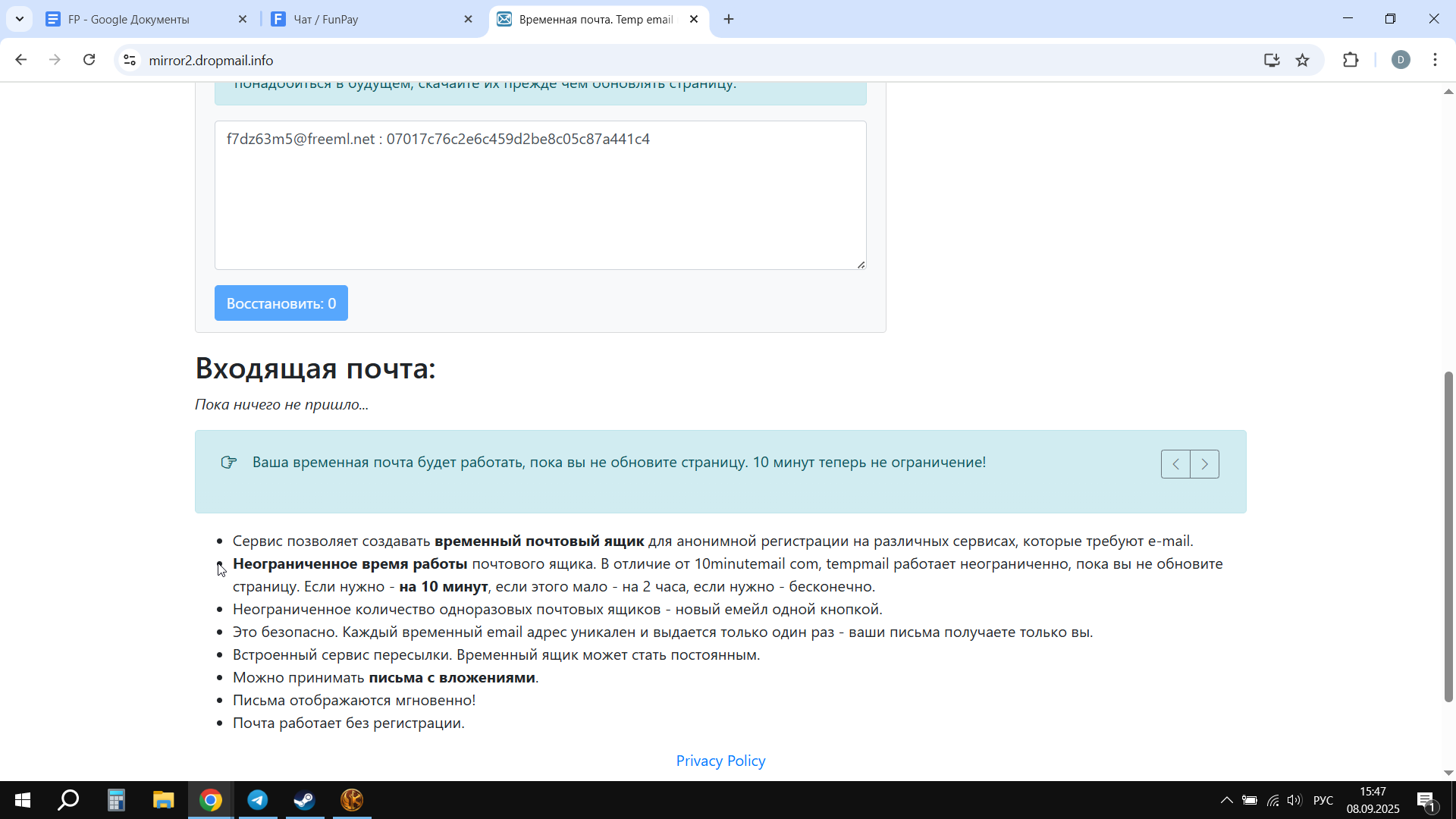The image size is (1456, 819).
Task: Open the Windows Start menu
Action: point(23,800)
